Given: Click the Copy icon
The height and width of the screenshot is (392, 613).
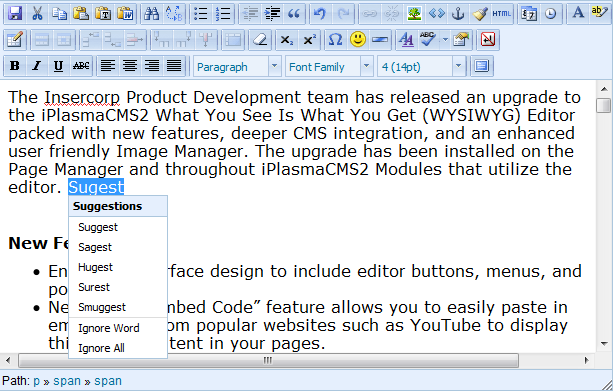Looking at the screenshot, I should tap(59, 14).
